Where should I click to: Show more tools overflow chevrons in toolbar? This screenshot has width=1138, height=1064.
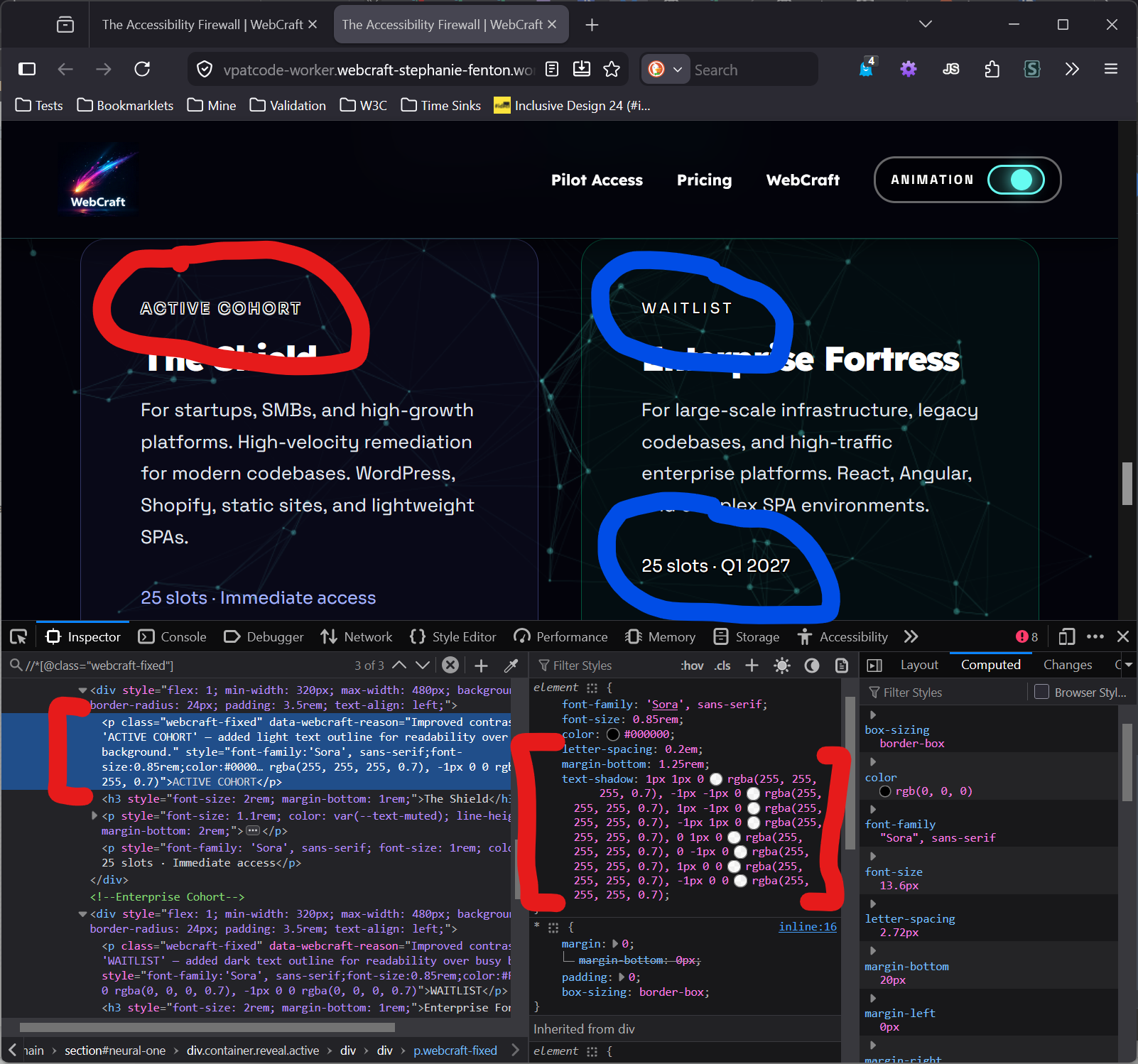pos(1072,69)
